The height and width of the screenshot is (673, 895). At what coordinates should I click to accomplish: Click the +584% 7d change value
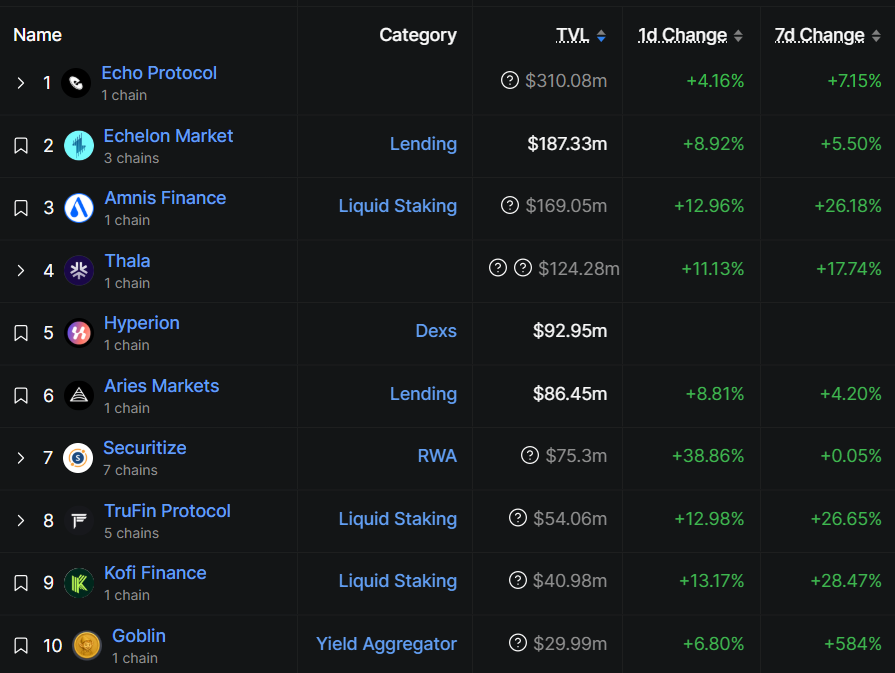pyautogui.click(x=853, y=644)
